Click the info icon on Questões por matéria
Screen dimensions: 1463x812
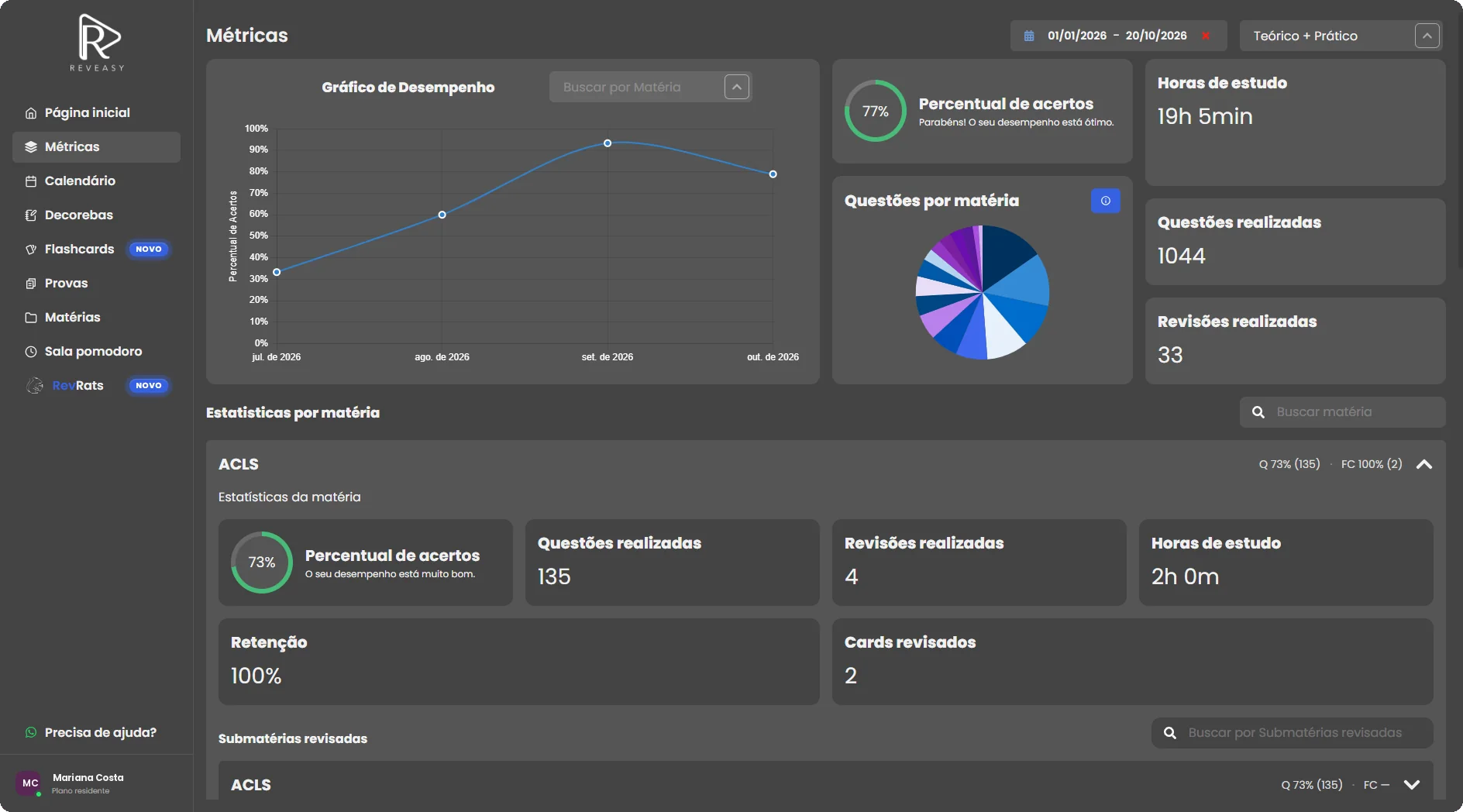coord(1105,201)
